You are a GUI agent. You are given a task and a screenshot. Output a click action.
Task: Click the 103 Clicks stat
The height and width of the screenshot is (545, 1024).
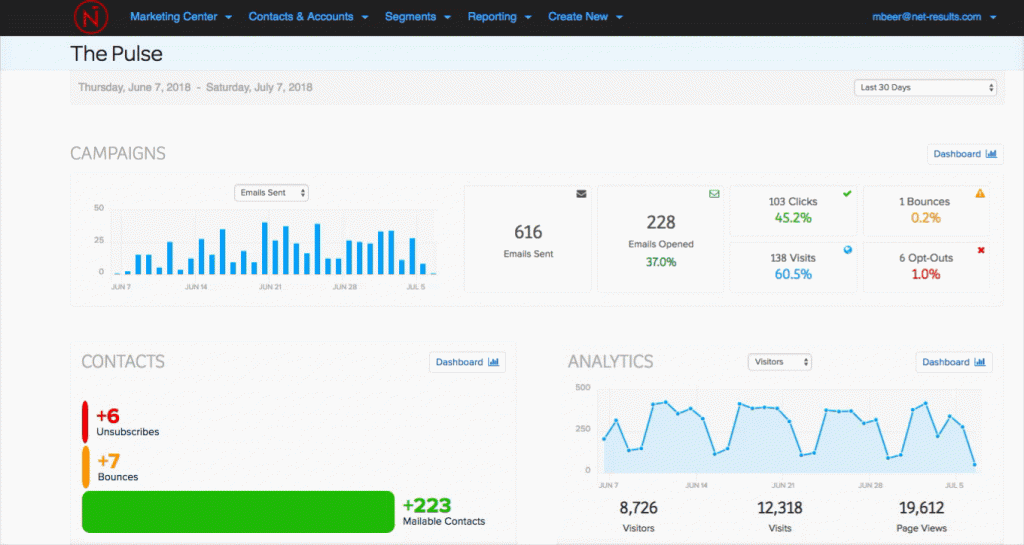(793, 210)
